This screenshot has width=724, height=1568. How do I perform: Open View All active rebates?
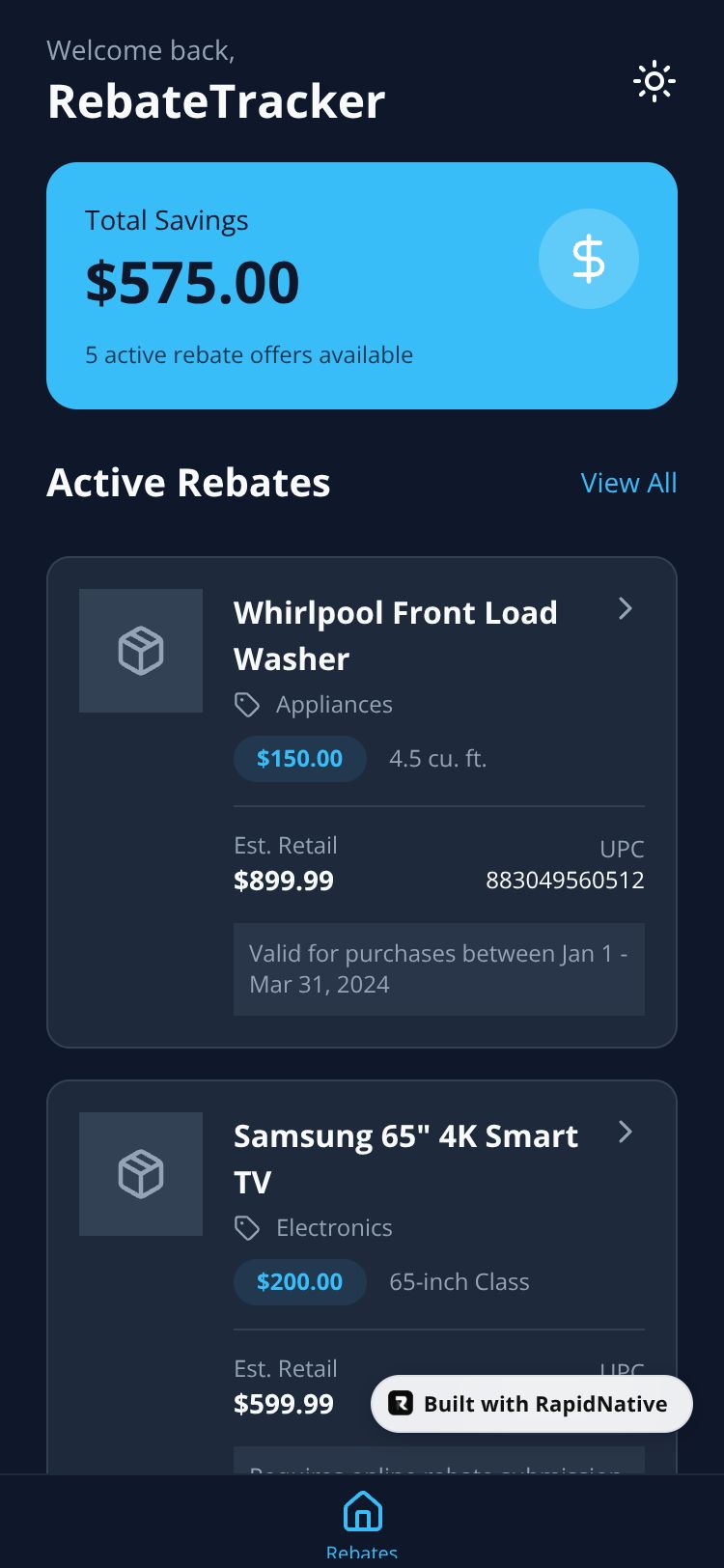coord(628,483)
